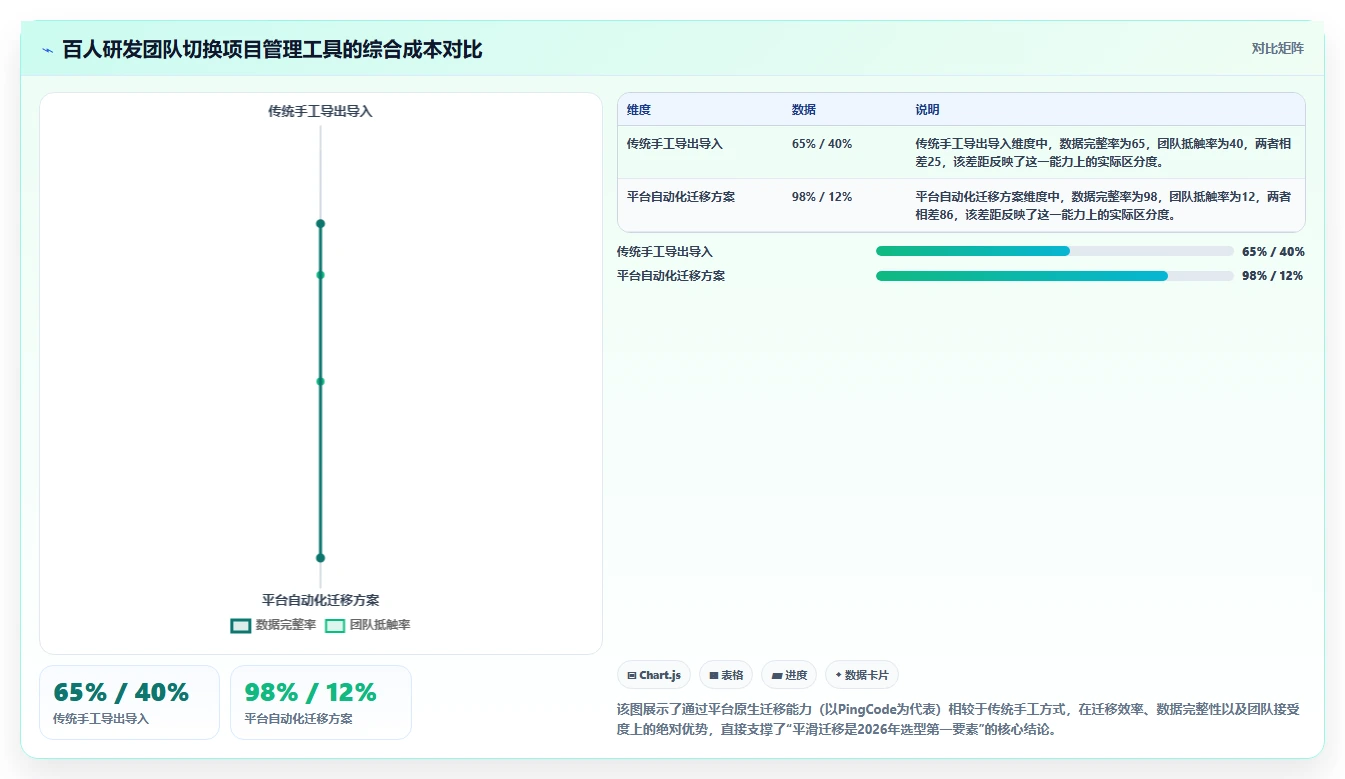Image resolution: width=1345 pixels, height=779 pixels.
Task: Toggle 团队抵触率 legend swatch
Action: [335, 625]
